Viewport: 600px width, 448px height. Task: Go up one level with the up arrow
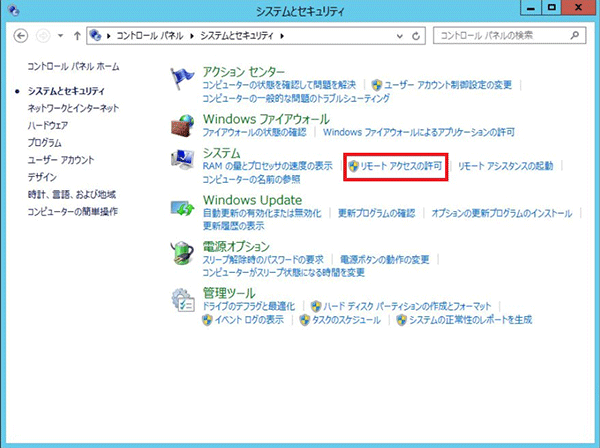pyautogui.click(x=77, y=36)
